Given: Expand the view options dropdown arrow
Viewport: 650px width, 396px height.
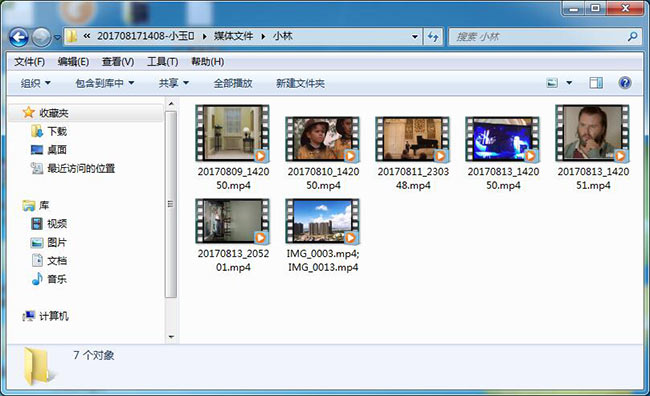Looking at the screenshot, I should (569, 83).
